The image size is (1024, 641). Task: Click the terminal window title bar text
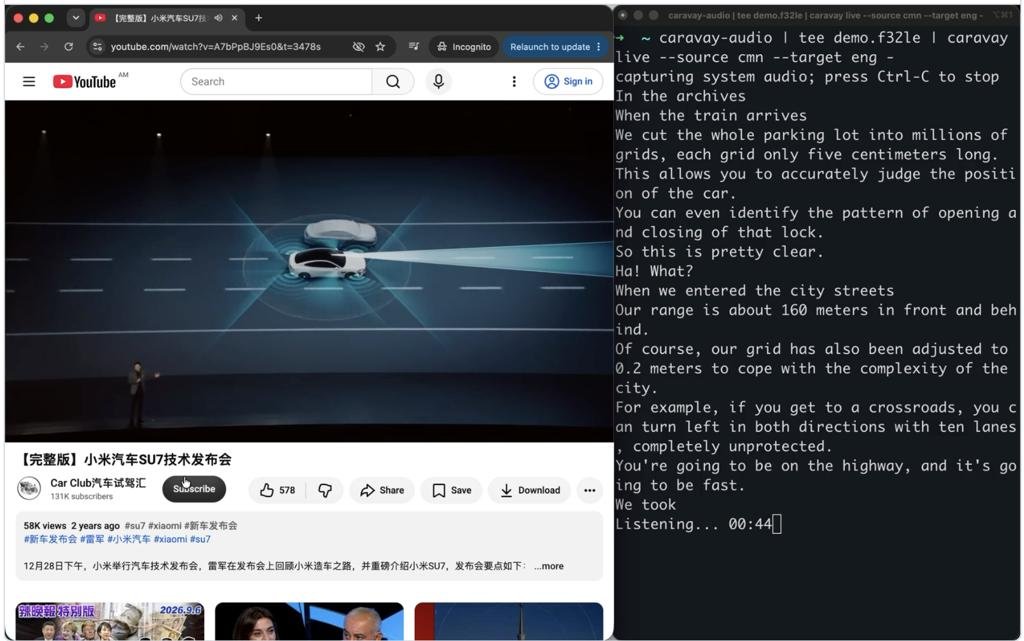(x=825, y=15)
